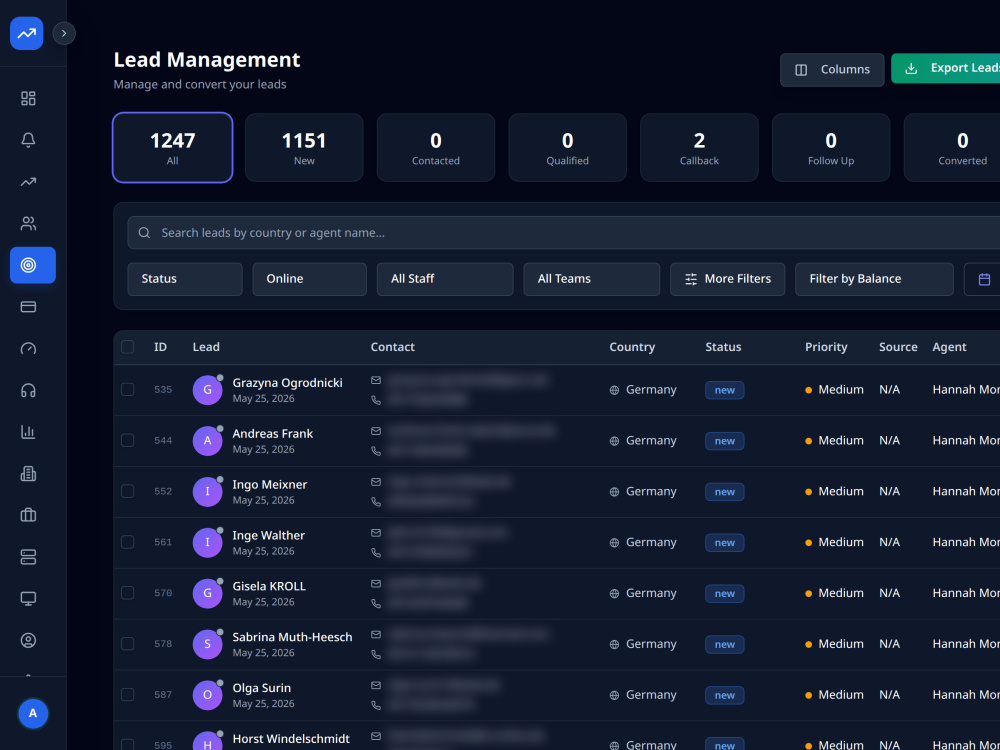Select the highlighted target leads sidebar icon
Screen dimensions: 1000x750
(x=33, y=265)
